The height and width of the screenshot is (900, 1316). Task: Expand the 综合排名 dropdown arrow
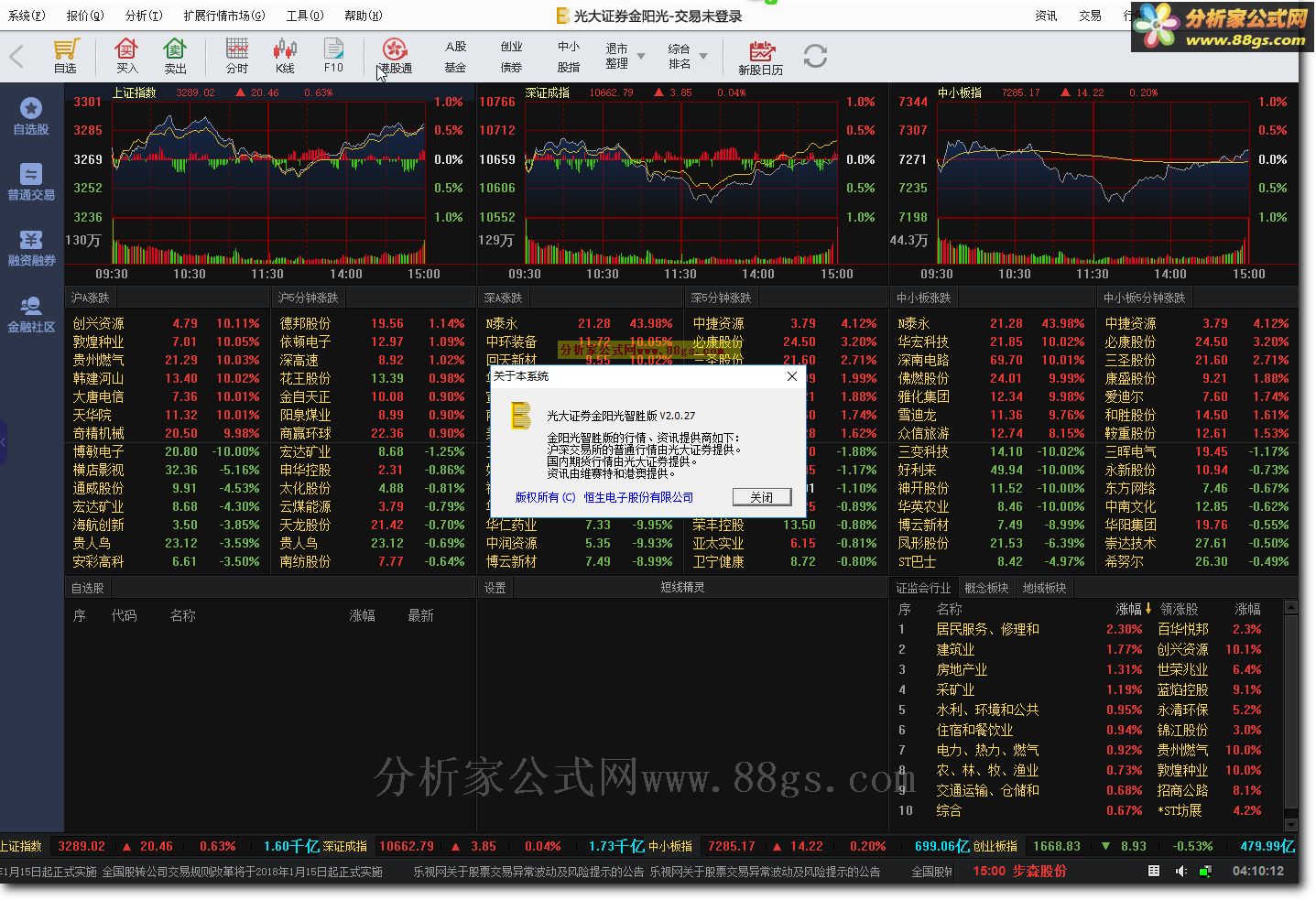click(x=703, y=56)
